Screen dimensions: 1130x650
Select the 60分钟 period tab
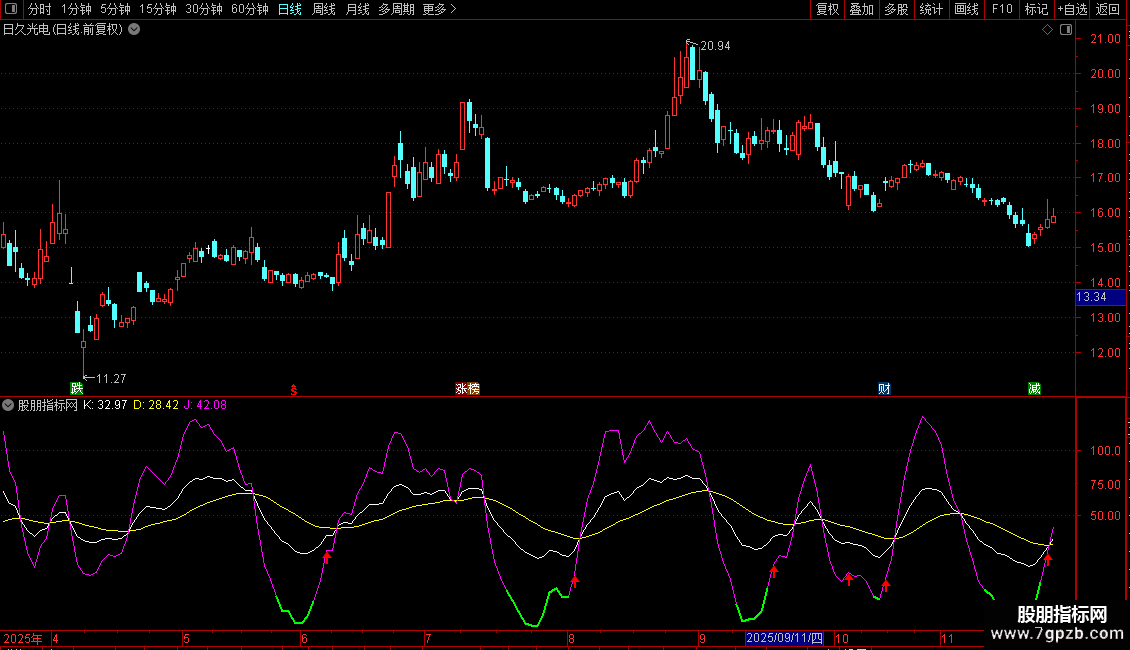[x=249, y=9]
